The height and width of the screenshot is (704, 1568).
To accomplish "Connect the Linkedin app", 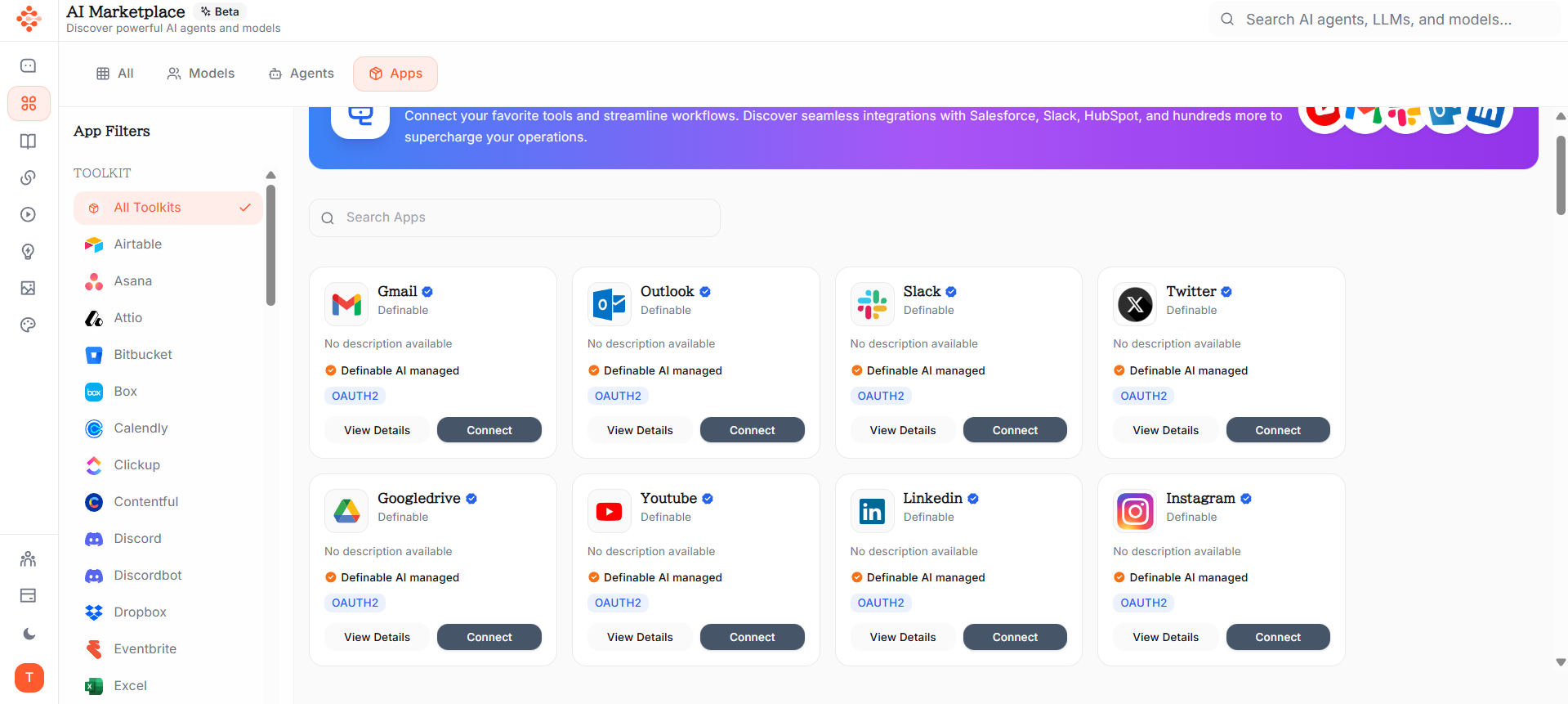I will click(1015, 637).
